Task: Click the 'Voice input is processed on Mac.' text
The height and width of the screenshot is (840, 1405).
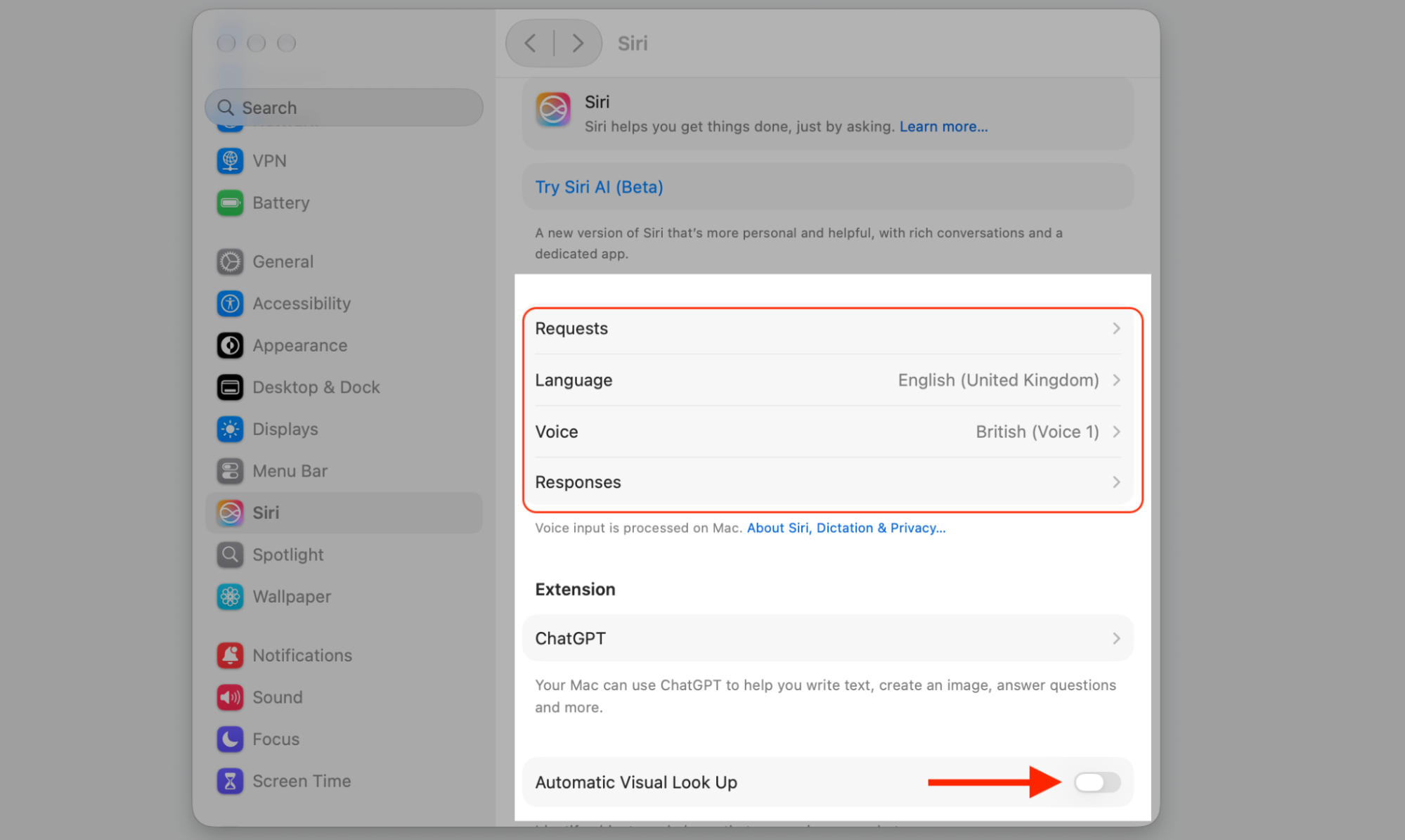Action: 638,528
